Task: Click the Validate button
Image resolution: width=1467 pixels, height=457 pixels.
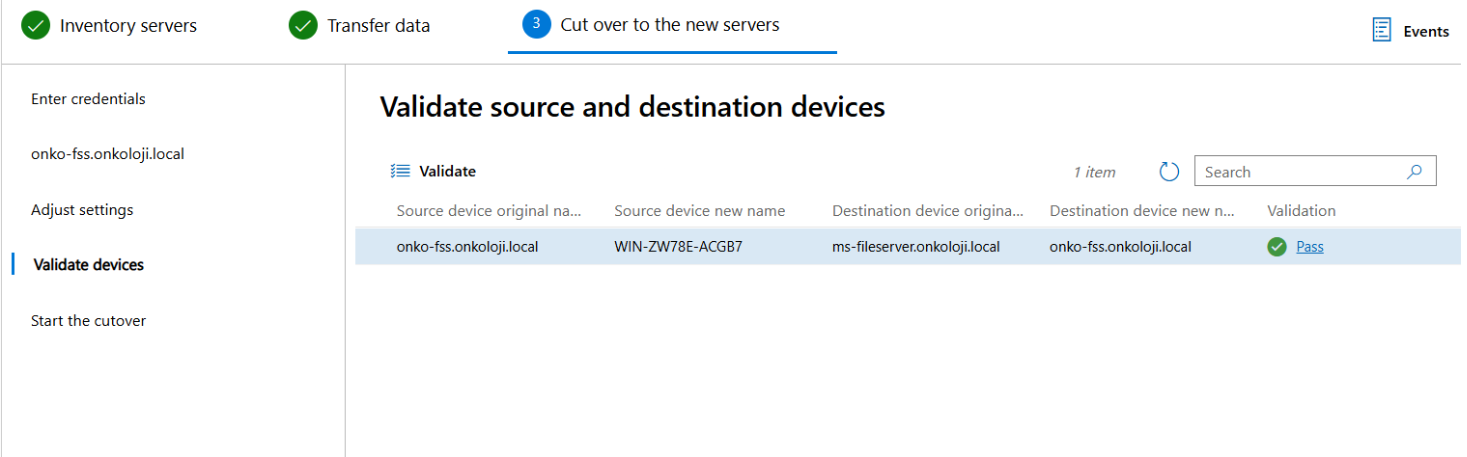Action: point(433,171)
